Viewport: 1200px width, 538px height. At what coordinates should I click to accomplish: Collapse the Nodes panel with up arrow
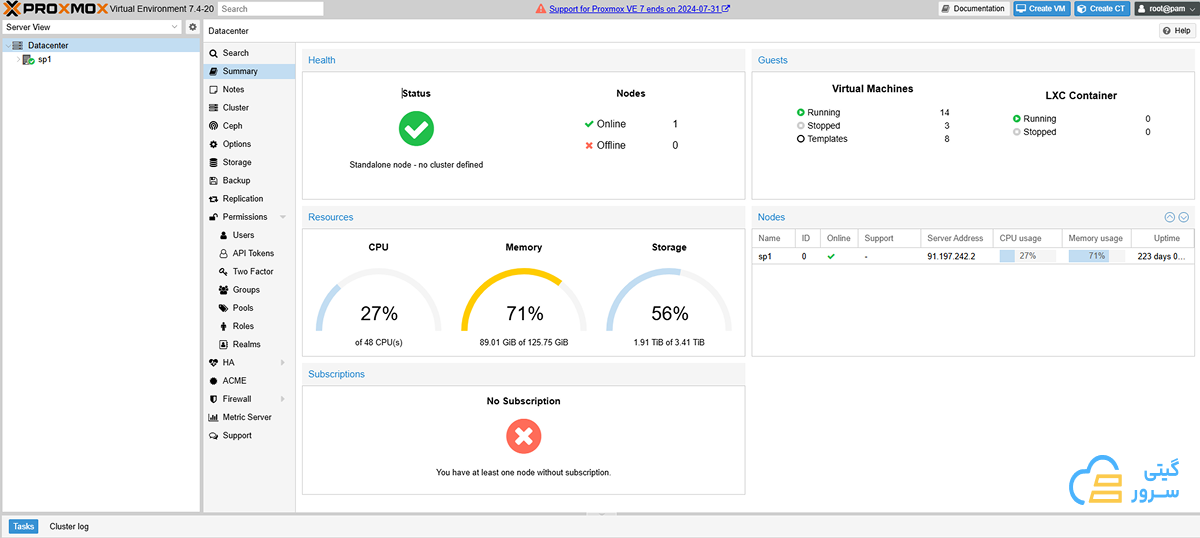click(1170, 217)
